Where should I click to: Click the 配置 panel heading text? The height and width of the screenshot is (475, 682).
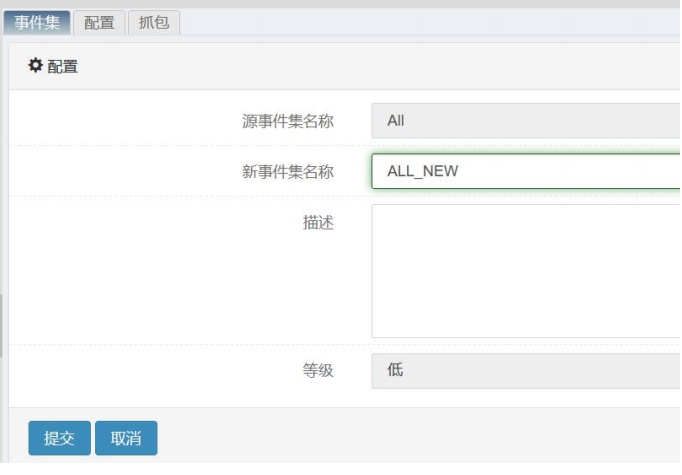tap(63, 67)
